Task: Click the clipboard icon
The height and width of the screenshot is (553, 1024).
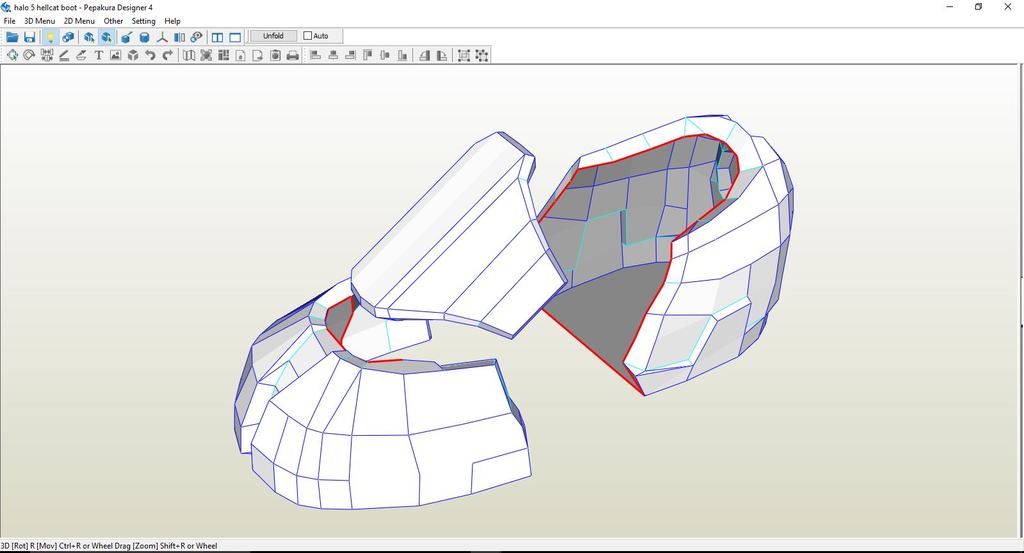Action: coord(275,55)
